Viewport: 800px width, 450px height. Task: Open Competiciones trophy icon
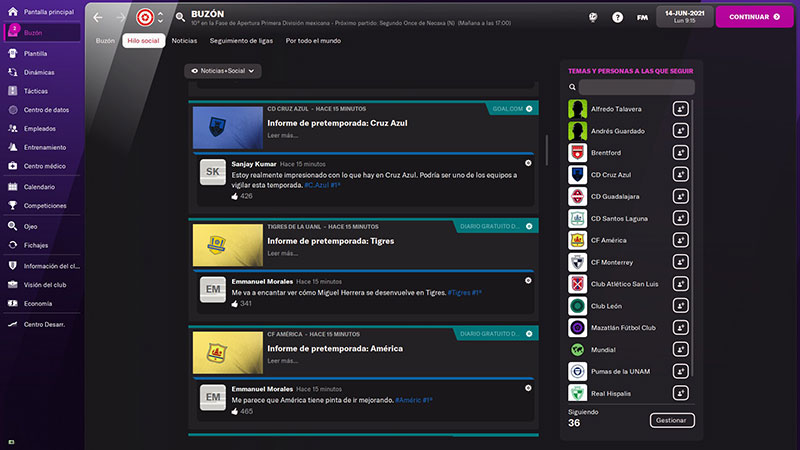pos(13,205)
